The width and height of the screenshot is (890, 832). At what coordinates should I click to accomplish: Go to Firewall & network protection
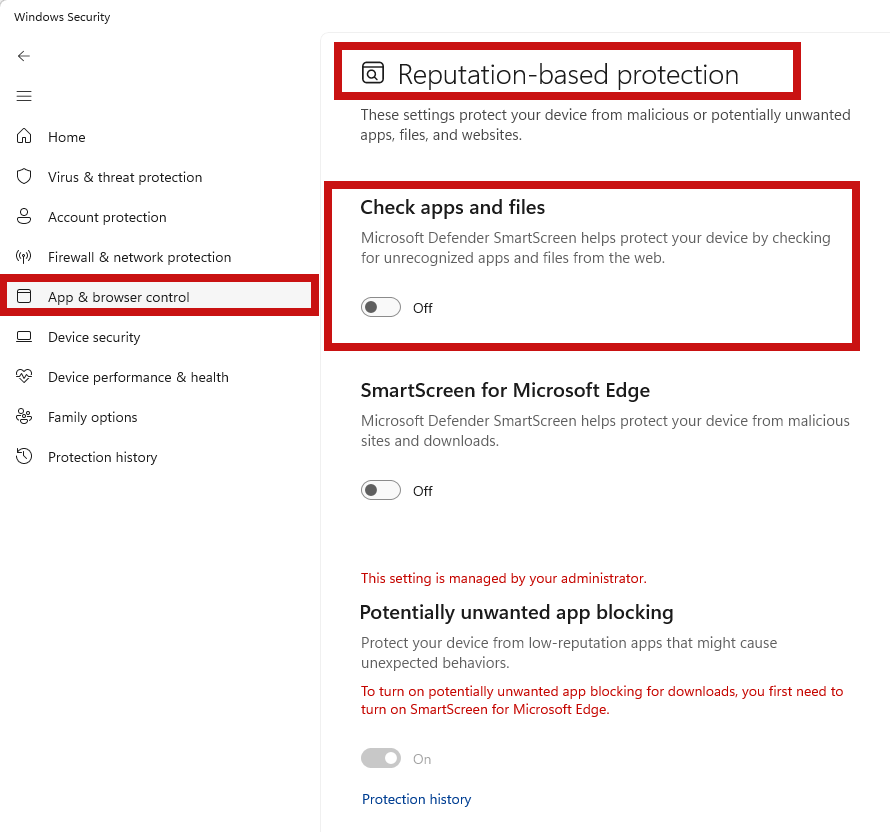(139, 257)
